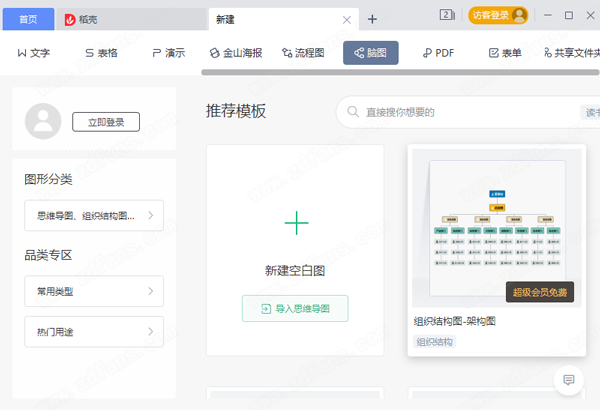Viewport: 600px width, 410px height.
Task: Expand the 常用类型 section
Action: [x=93, y=291]
